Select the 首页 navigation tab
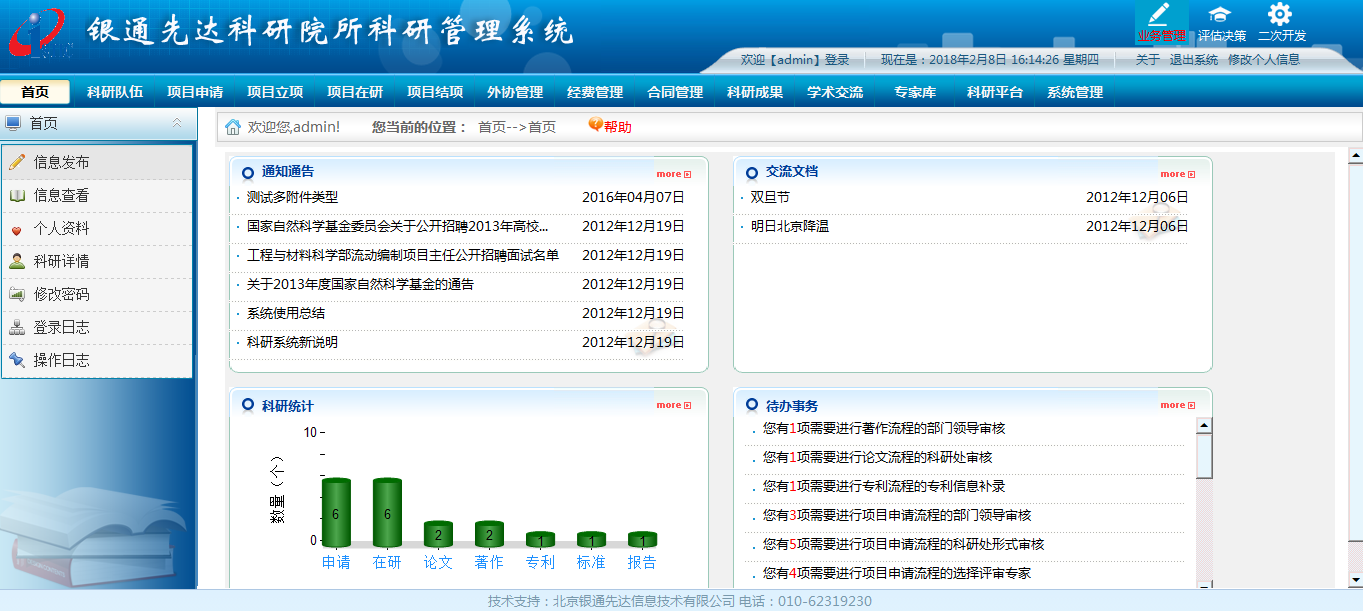 [35, 92]
